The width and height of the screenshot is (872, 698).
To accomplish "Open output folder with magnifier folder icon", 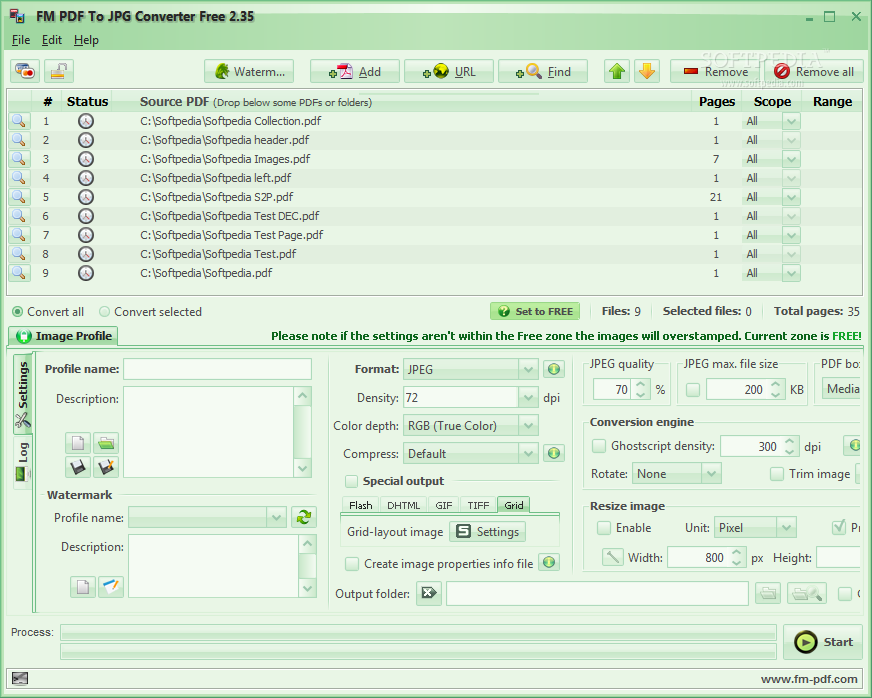I will click(807, 593).
